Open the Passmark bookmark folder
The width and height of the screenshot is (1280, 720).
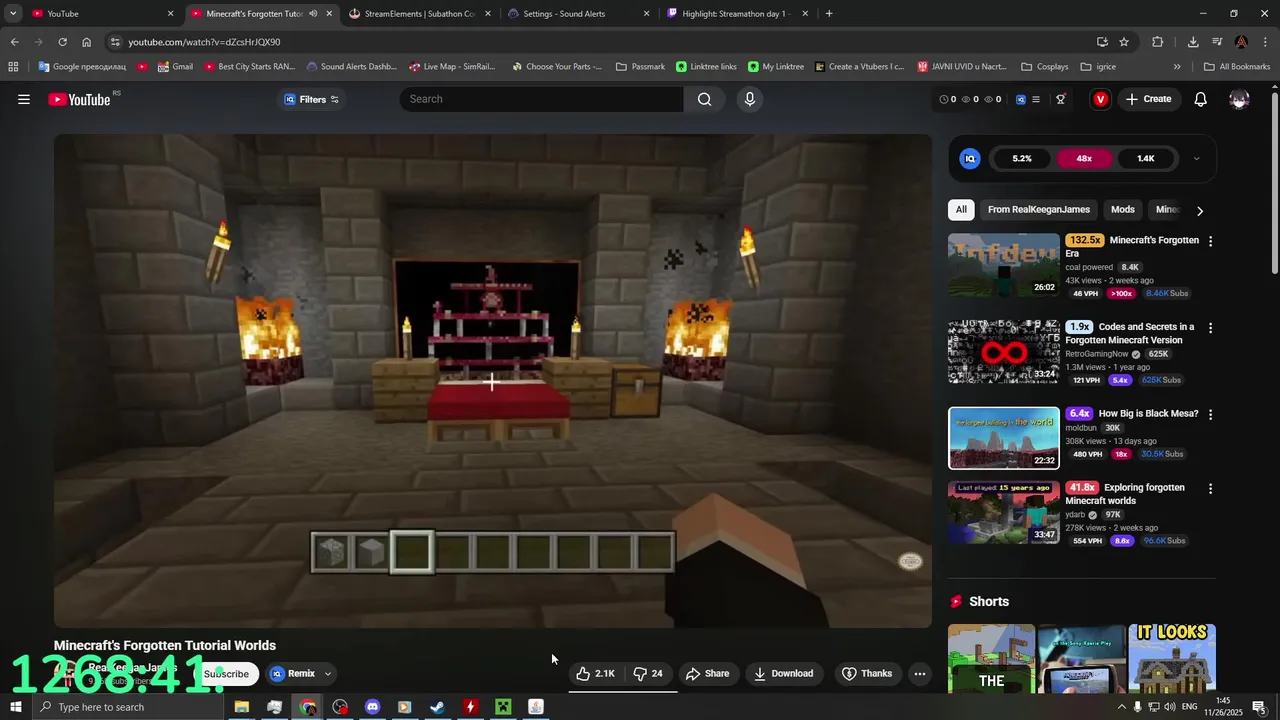point(640,67)
